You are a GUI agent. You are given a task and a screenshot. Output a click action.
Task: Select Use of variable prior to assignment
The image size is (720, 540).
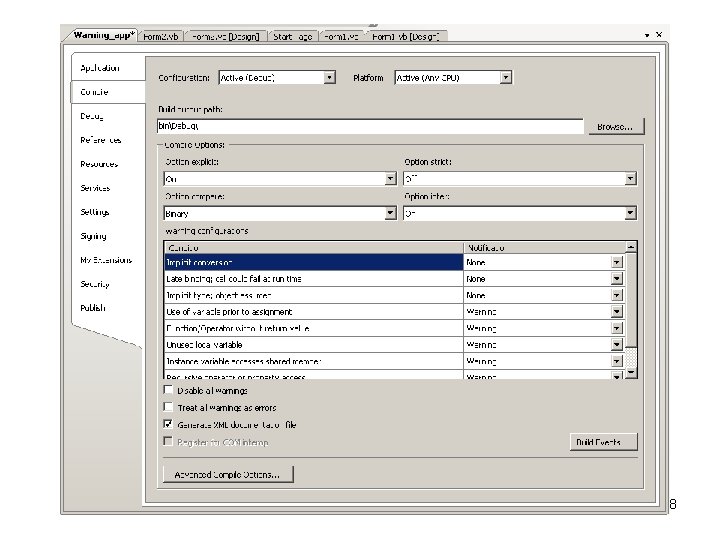tap(314, 312)
